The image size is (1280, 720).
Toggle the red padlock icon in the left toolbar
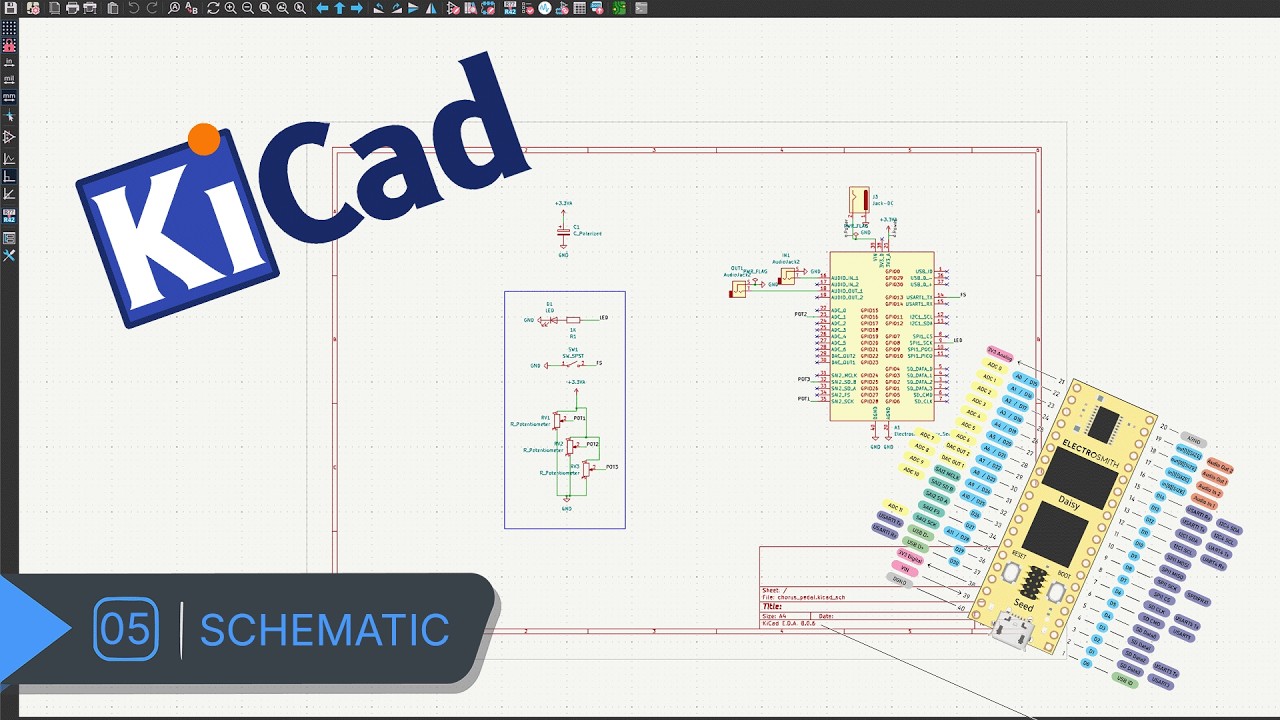click(9, 45)
